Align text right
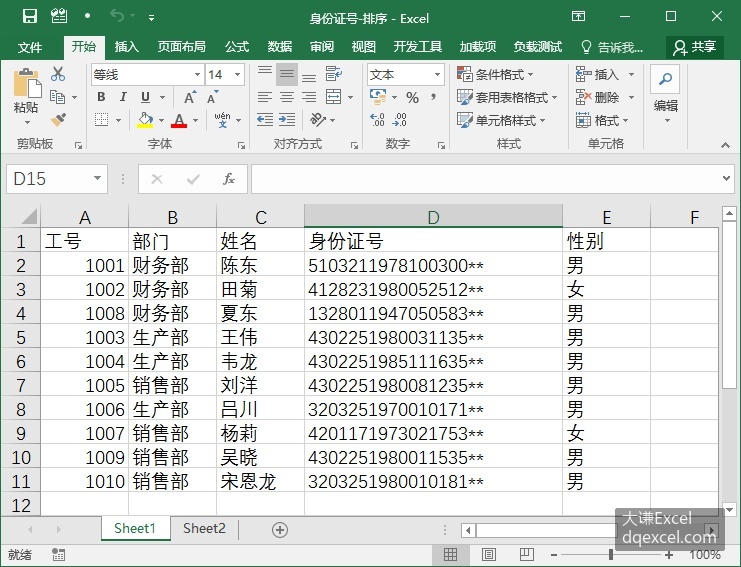 coord(309,97)
